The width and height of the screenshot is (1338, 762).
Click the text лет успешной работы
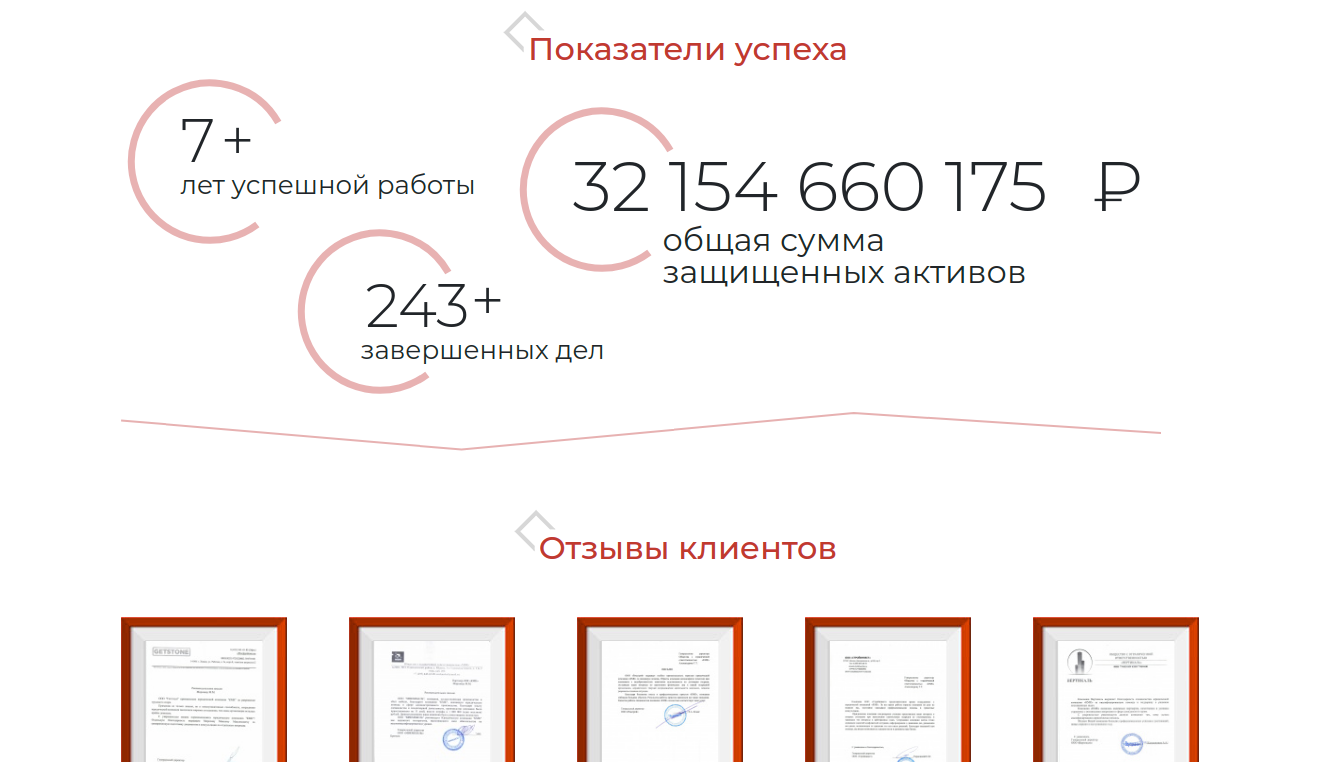pyautogui.click(x=329, y=184)
